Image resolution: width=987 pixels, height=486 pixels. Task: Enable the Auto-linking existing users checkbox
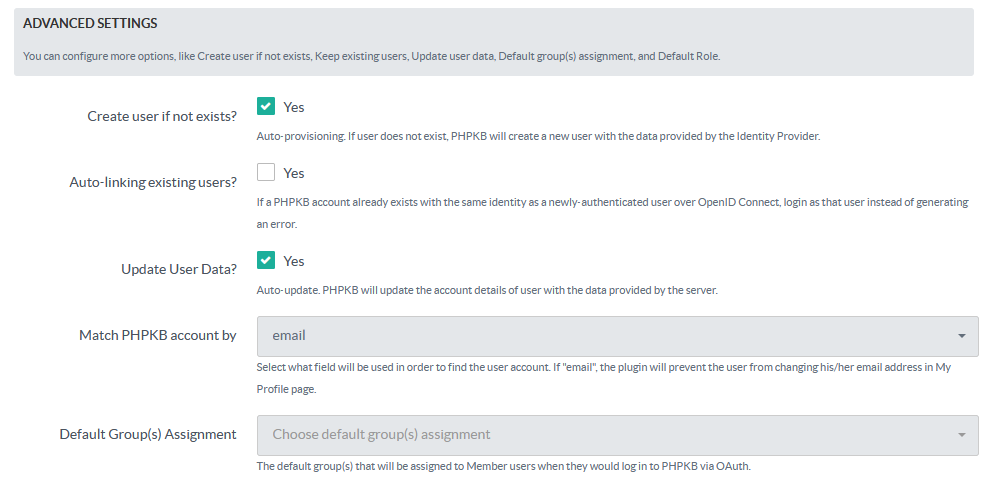(266, 173)
